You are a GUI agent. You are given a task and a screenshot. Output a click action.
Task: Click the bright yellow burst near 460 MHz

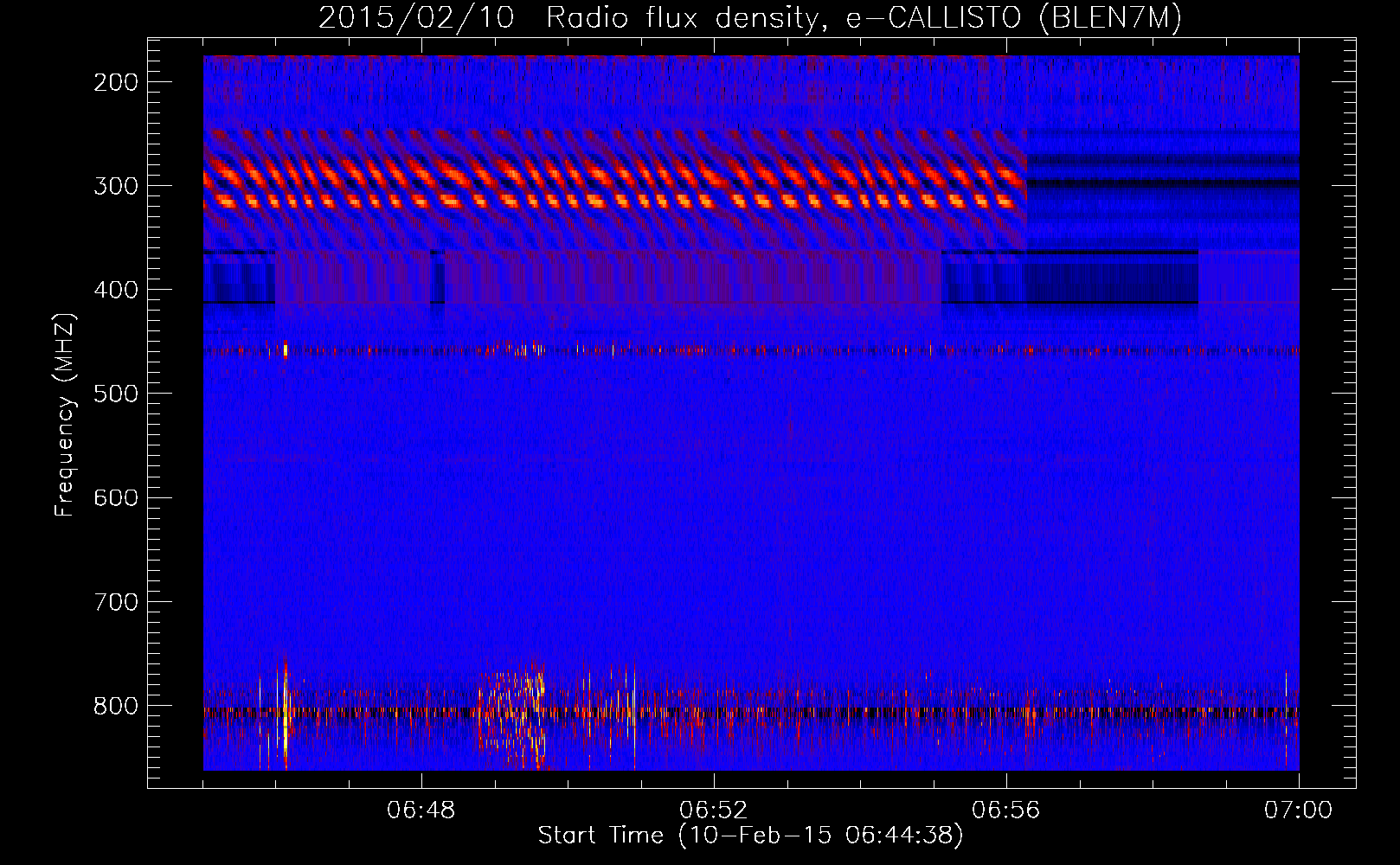286,349
